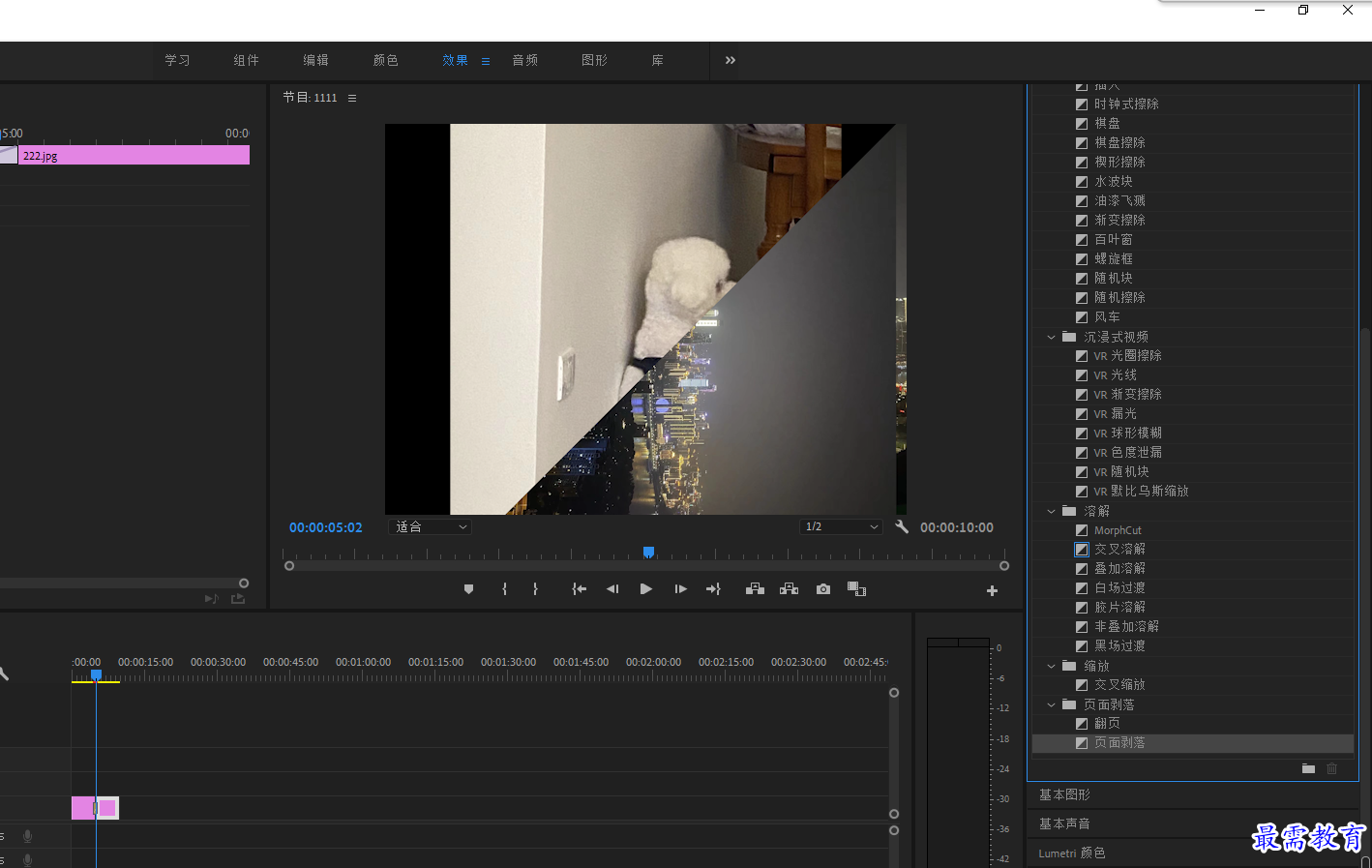The height and width of the screenshot is (868, 1372).
Task: Click the timeline playhead at top ruler
Action: tap(96, 674)
